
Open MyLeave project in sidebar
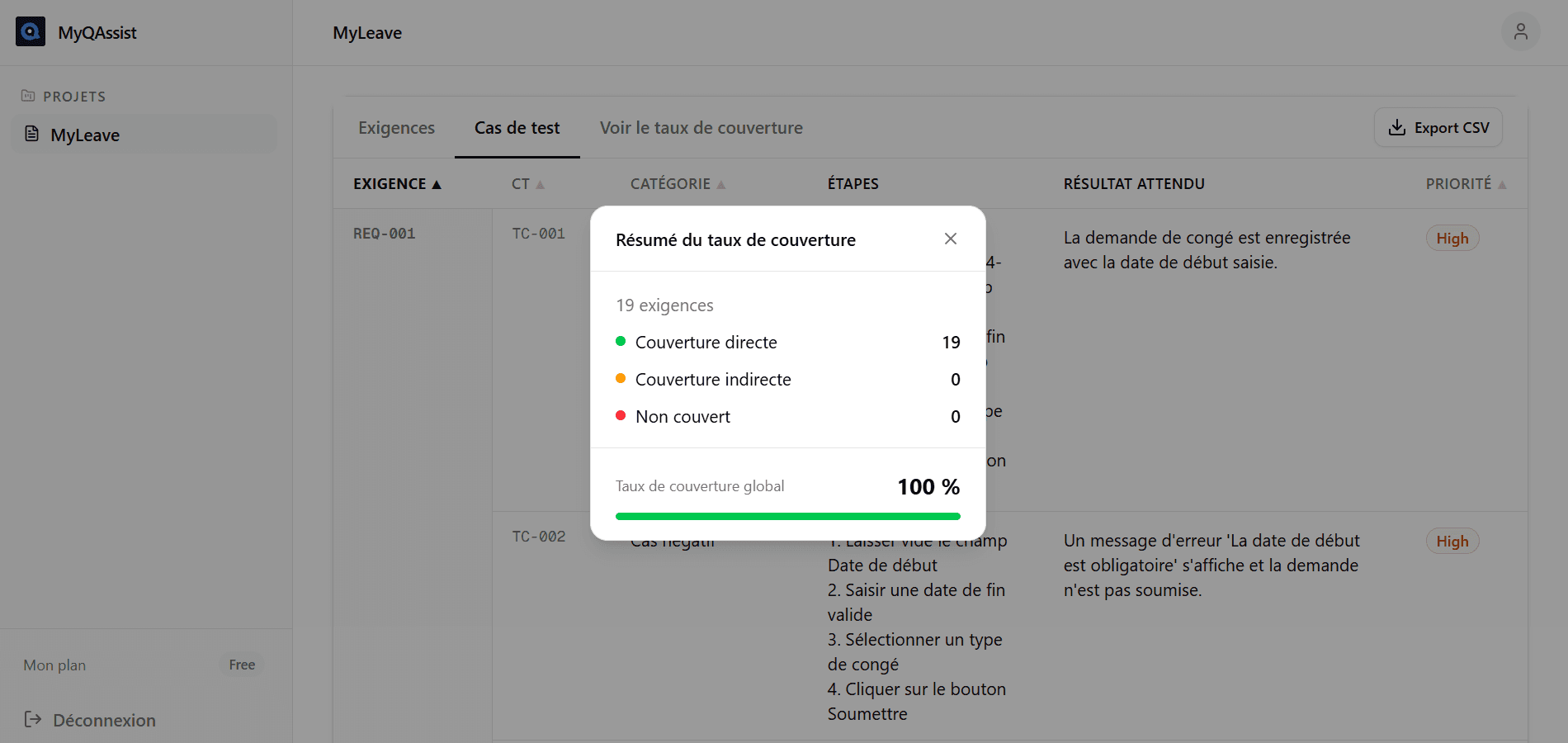coord(144,135)
